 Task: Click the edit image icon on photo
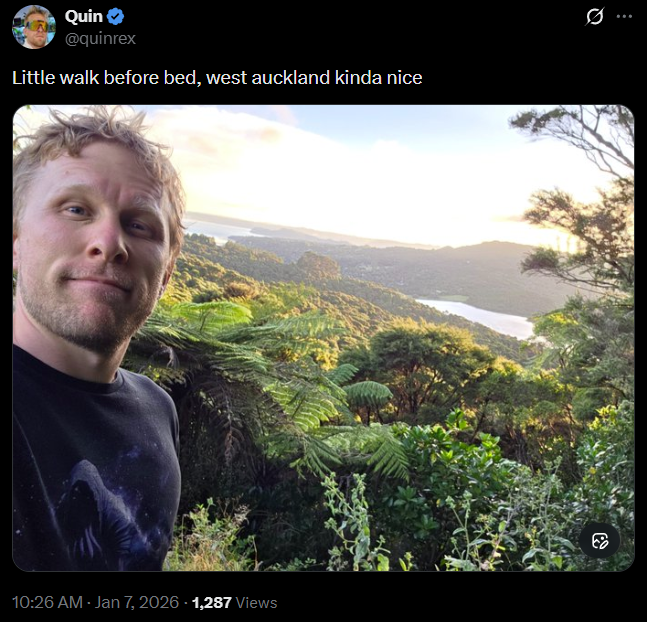click(600, 541)
